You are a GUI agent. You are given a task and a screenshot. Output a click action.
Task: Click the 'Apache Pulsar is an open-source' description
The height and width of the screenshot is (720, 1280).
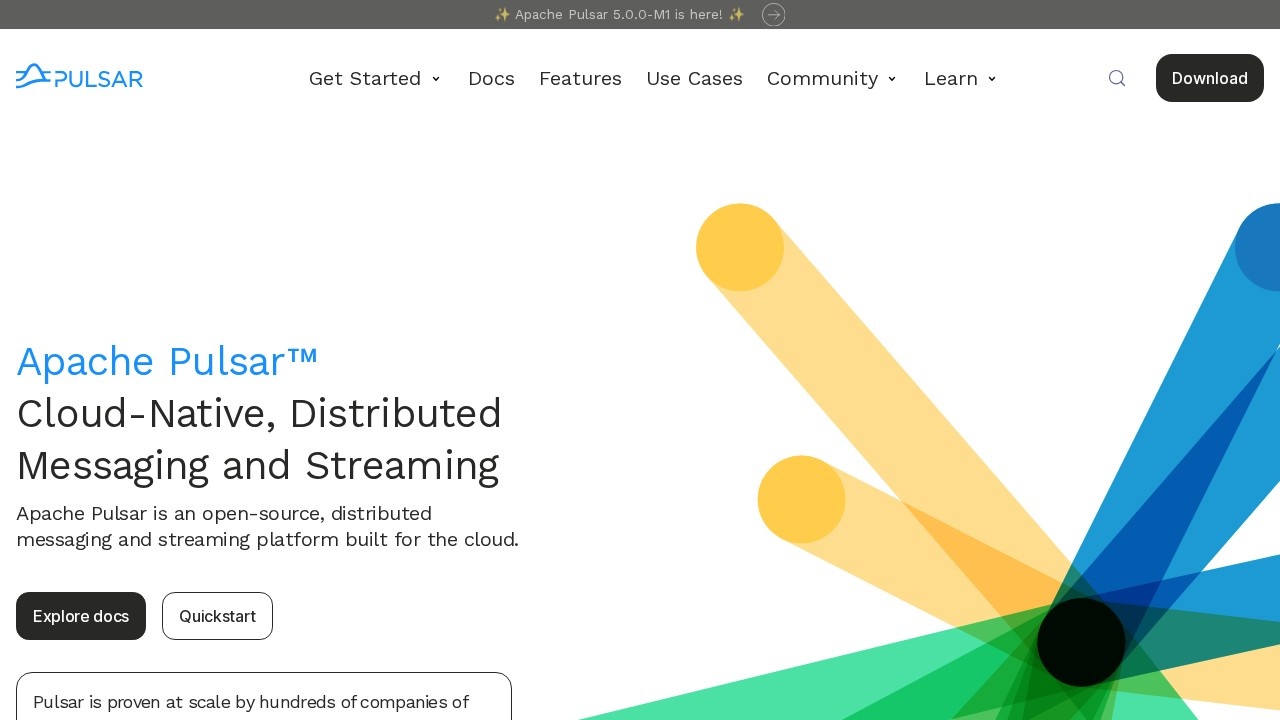(x=267, y=526)
